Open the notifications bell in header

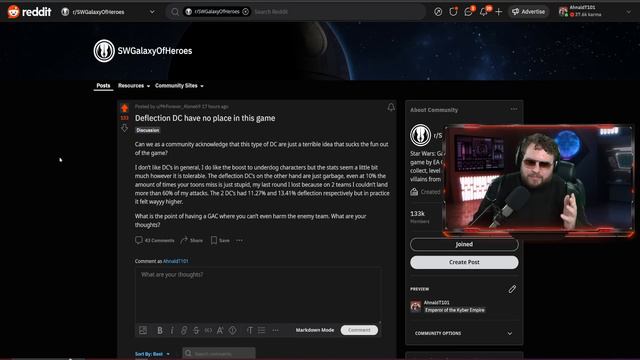point(484,12)
